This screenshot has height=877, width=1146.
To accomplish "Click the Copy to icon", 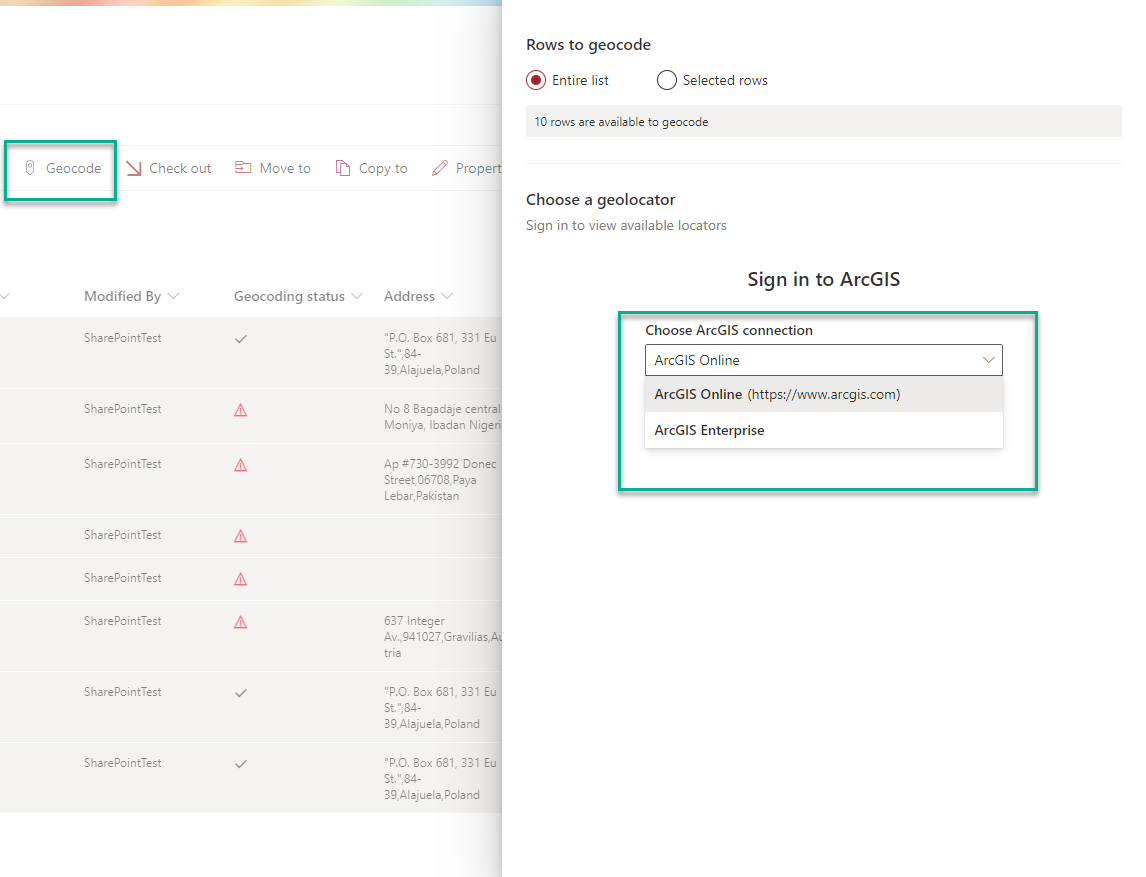I will pyautogui.click(x=343, y=168).
